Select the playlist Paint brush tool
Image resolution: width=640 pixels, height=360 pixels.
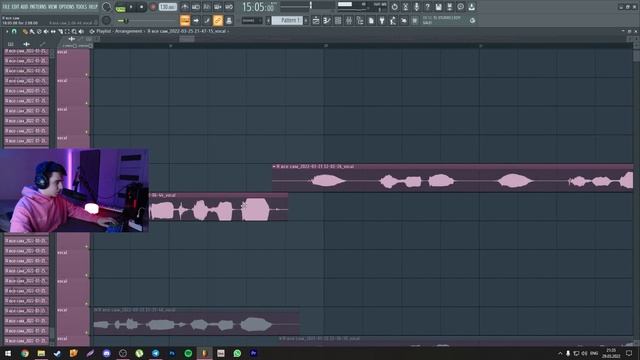[x=32, y=31]
